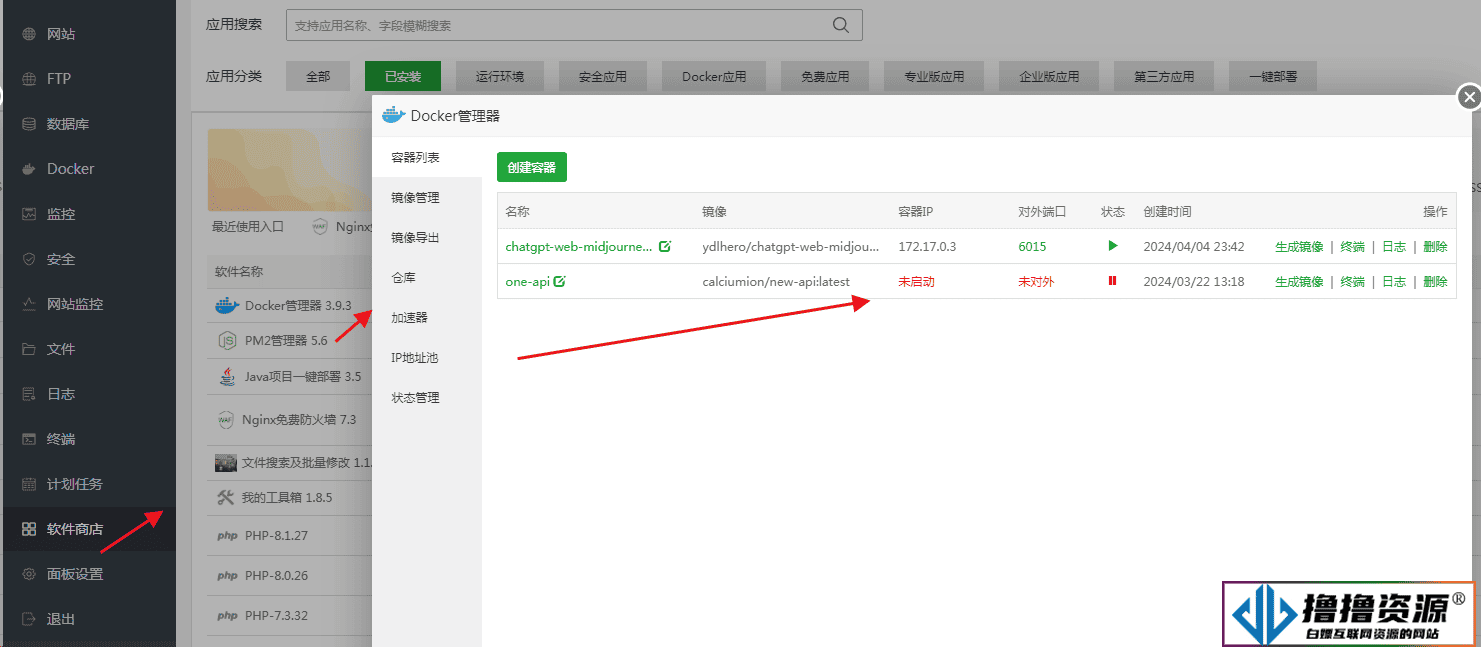The height and width of the screenshot is (647, 1481).
Task: Select the 安全应用 category
Action: (x=603, y=76)
